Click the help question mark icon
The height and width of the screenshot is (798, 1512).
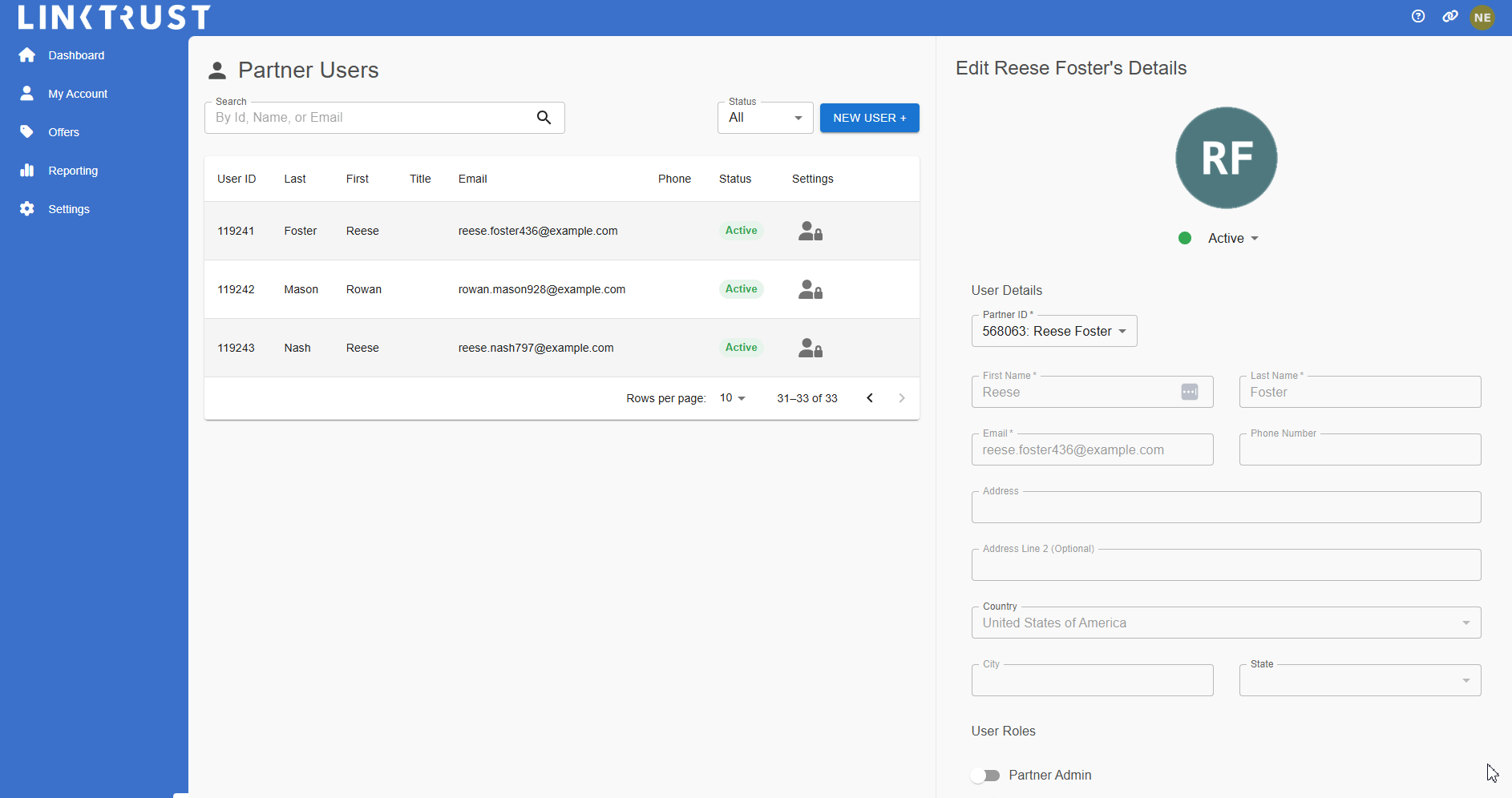1418,16
